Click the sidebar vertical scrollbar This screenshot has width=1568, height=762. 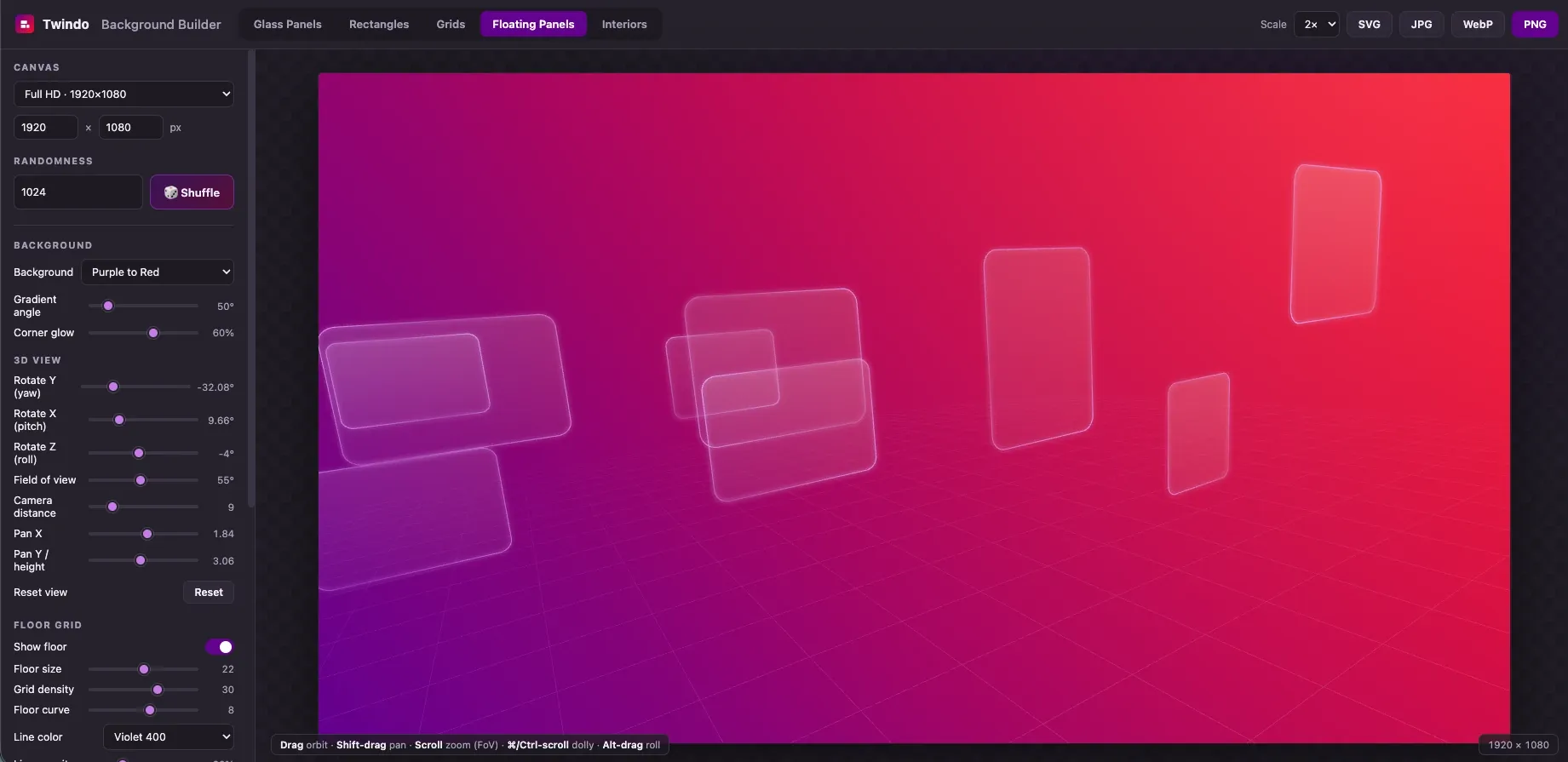(250, 278)
